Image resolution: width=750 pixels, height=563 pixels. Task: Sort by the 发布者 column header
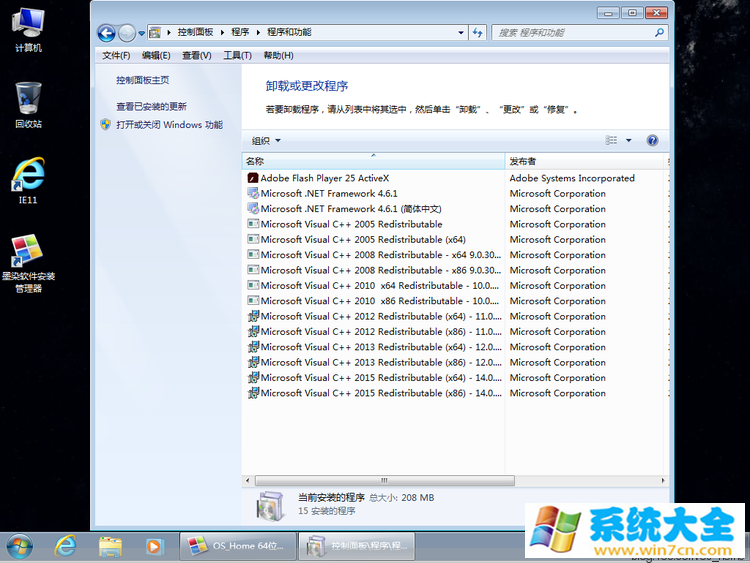[586, 161]
